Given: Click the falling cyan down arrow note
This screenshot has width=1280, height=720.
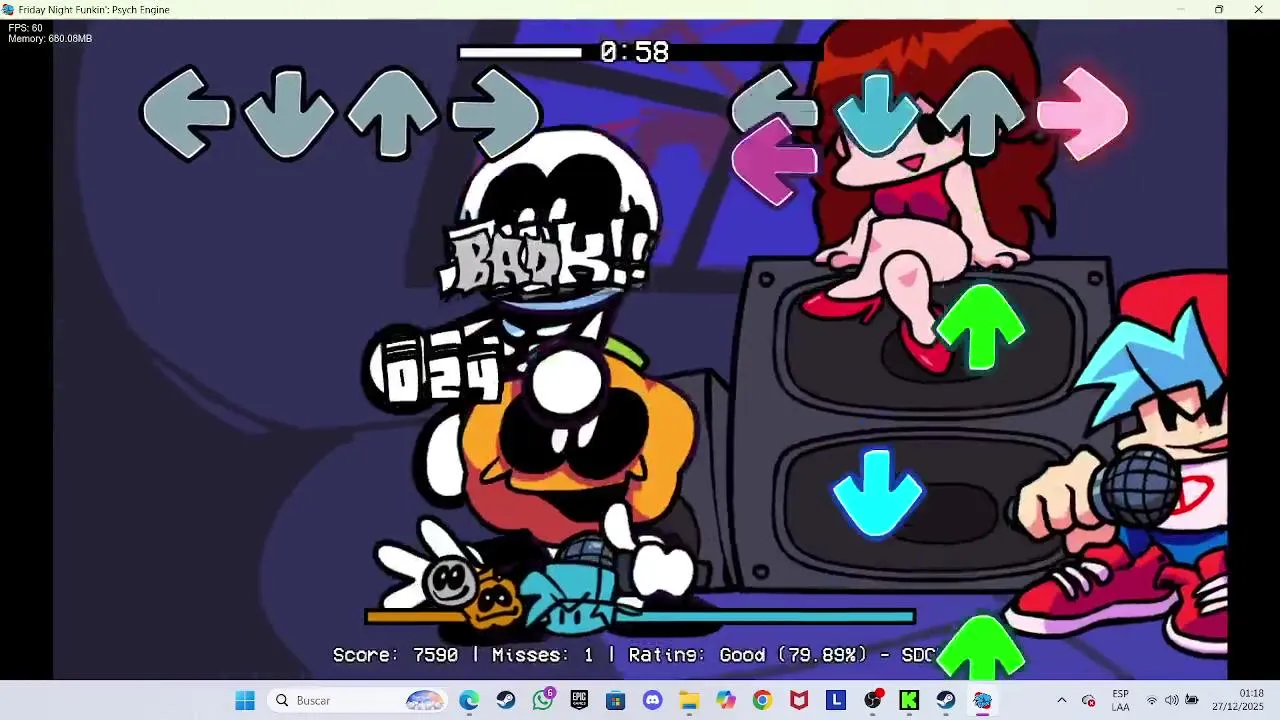Looking at the screenshot, I should click(877, 492).
